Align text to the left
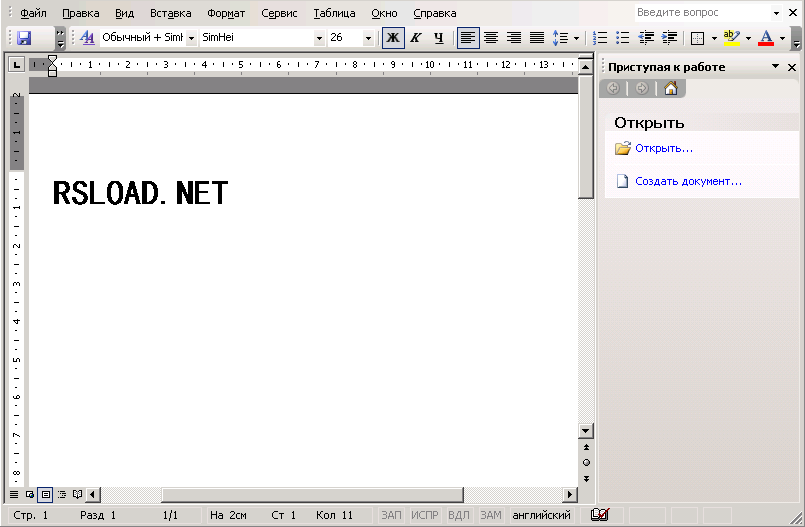The image size is (805, 527). pyautogui.click(x=468, y=38)
